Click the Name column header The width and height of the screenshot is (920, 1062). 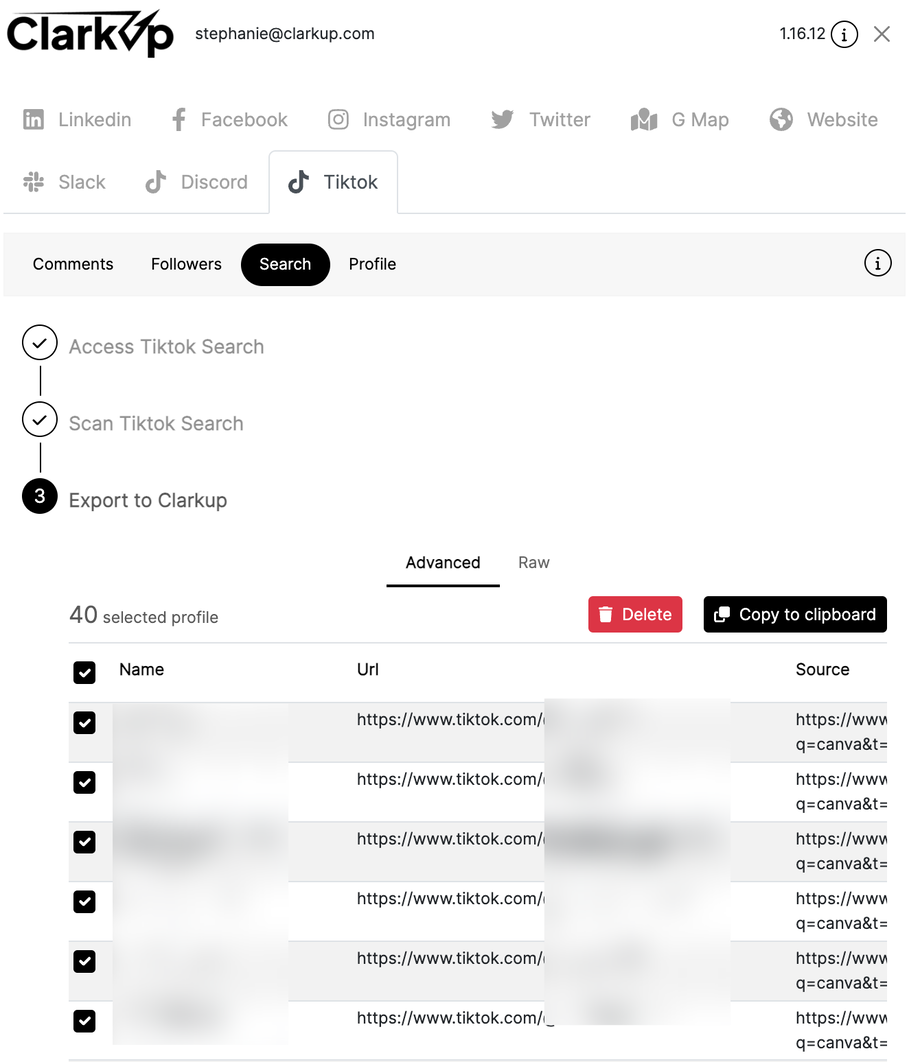[142, 669]
